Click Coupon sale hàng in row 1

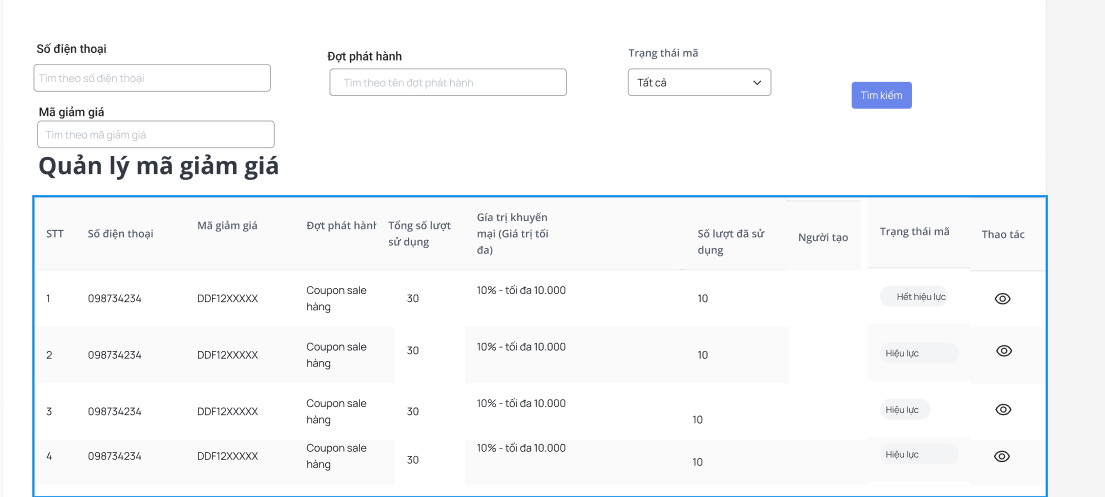(336, 299)
